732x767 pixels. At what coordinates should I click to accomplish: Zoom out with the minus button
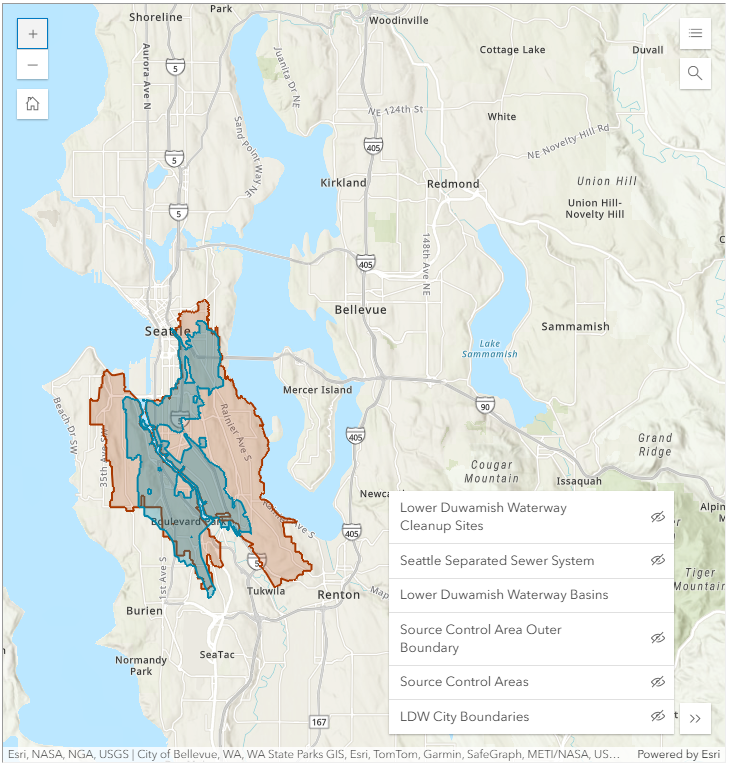[x=33, y=66]
